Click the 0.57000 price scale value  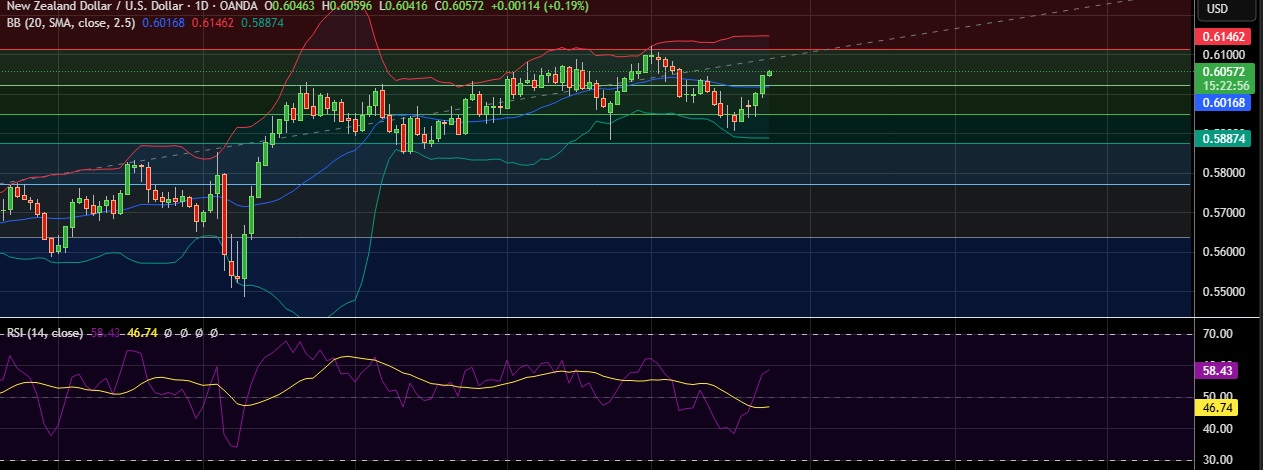point(1223,213)
